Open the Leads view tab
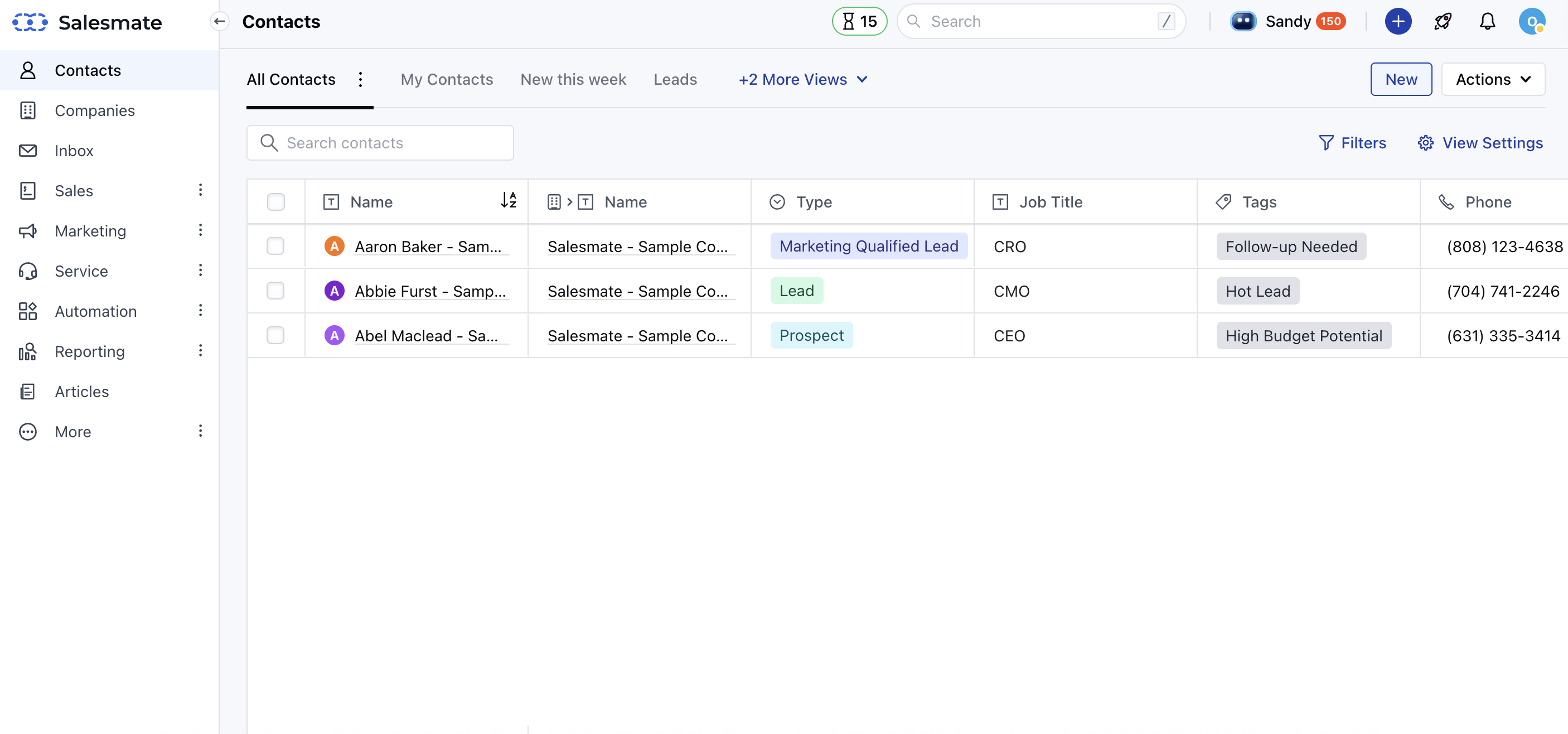This screenshot has width=1568, height=734. (x=675, y=79)
